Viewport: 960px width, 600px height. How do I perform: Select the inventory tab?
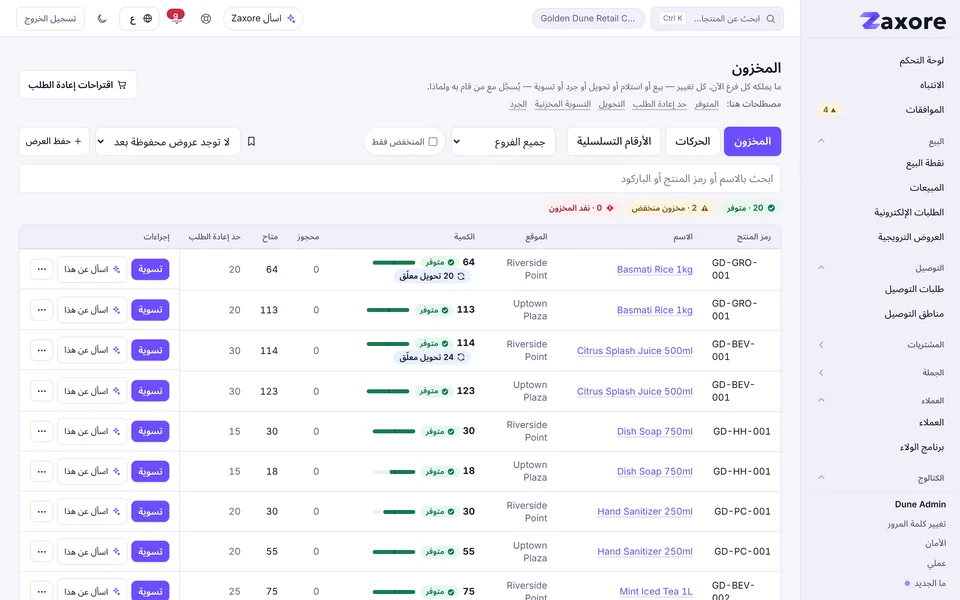[x=752, y=141]
